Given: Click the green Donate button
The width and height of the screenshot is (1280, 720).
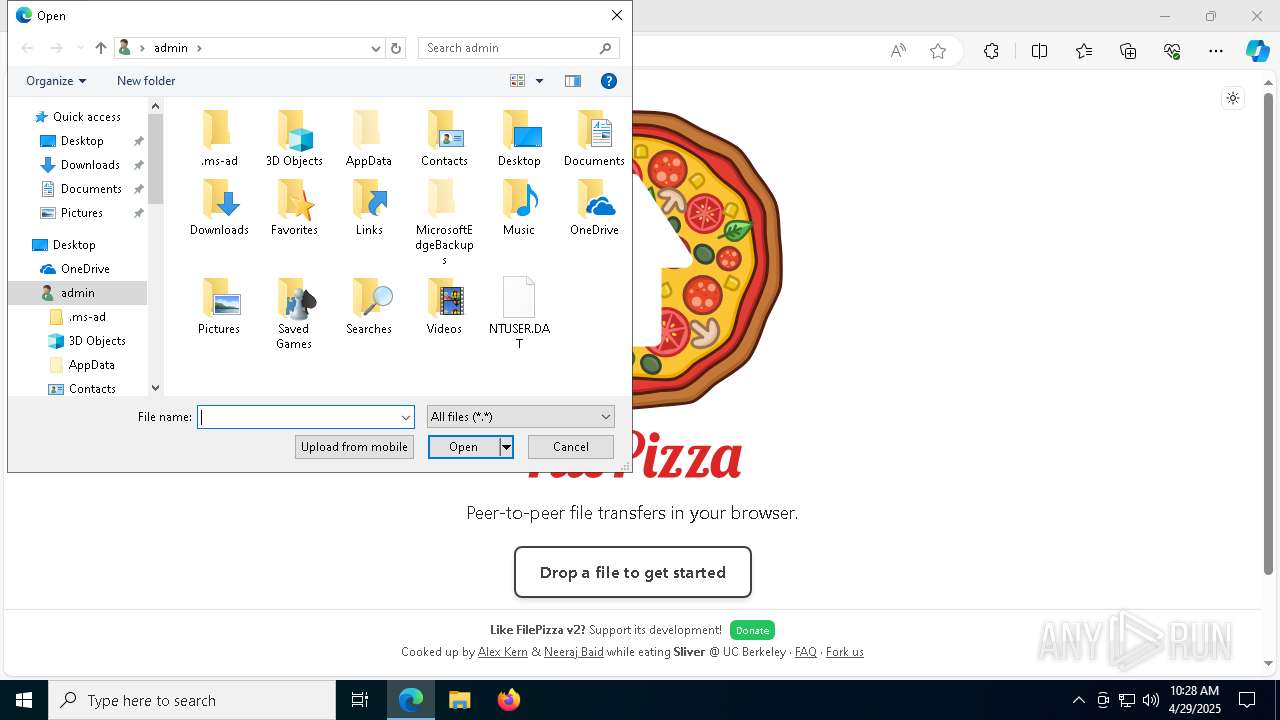Looking at the screenshot, I should click(752, 630).
